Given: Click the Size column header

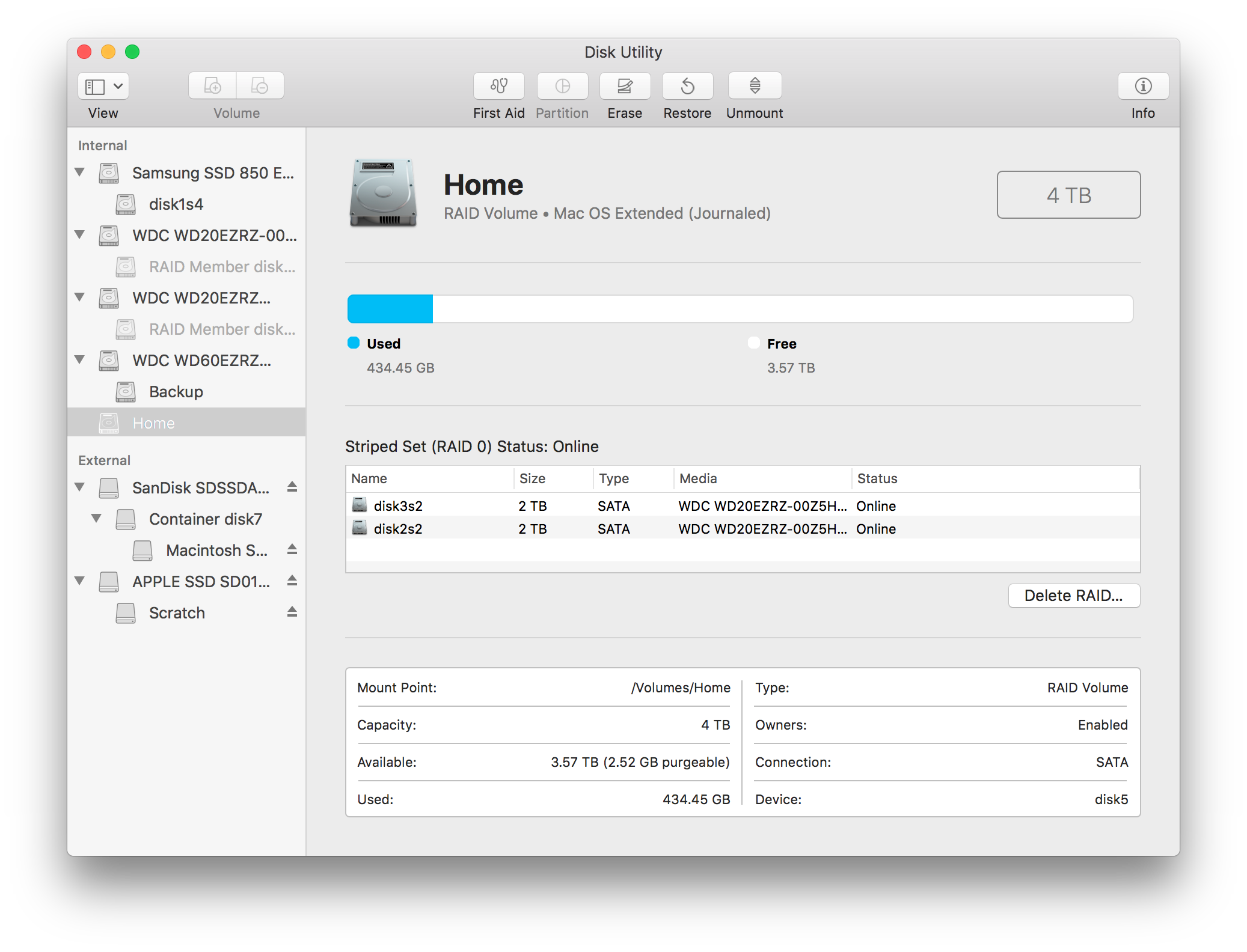Looking at the screenshot, I should point(554,478).
